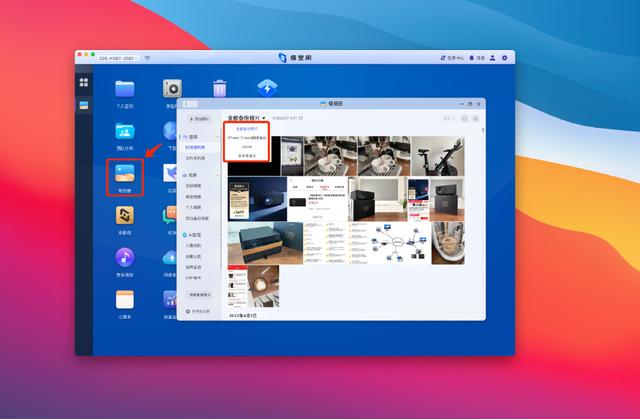Image resolution: width=640 pixels, height=419 pixels.
Task: Choose the iPhone 12 mini backup entry
Action: click(247, 138)
